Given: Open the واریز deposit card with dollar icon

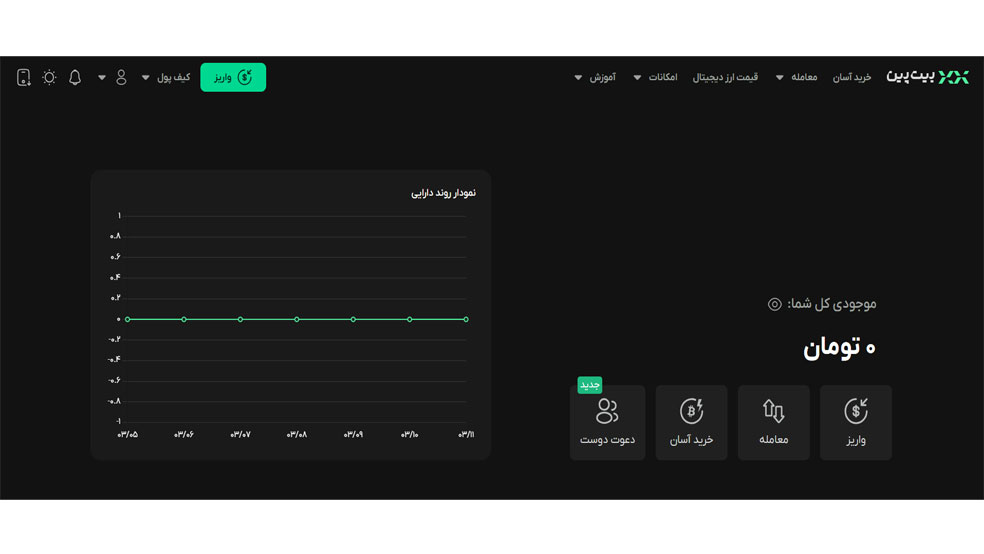Looking at the screenshot, I should tap(855, 422).
